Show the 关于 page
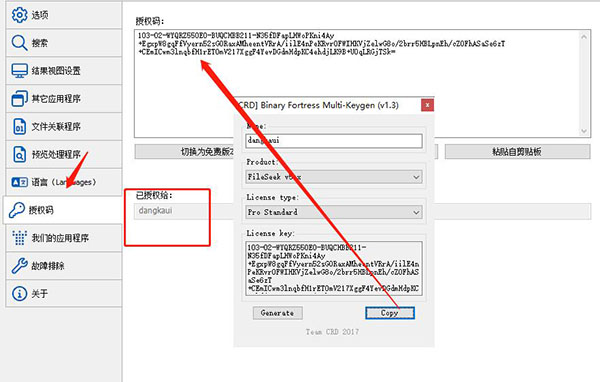The image size is (600, 382). pos(64,294)
